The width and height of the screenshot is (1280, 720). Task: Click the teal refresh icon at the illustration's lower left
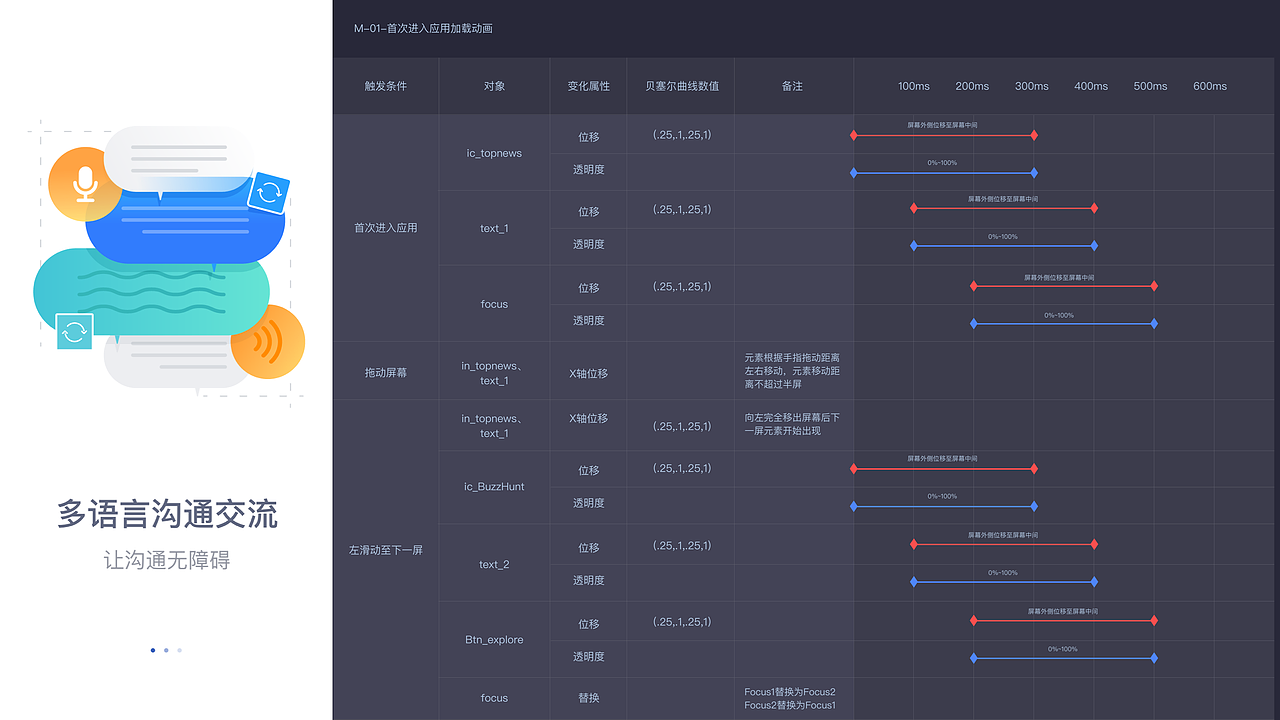point(72,331)
